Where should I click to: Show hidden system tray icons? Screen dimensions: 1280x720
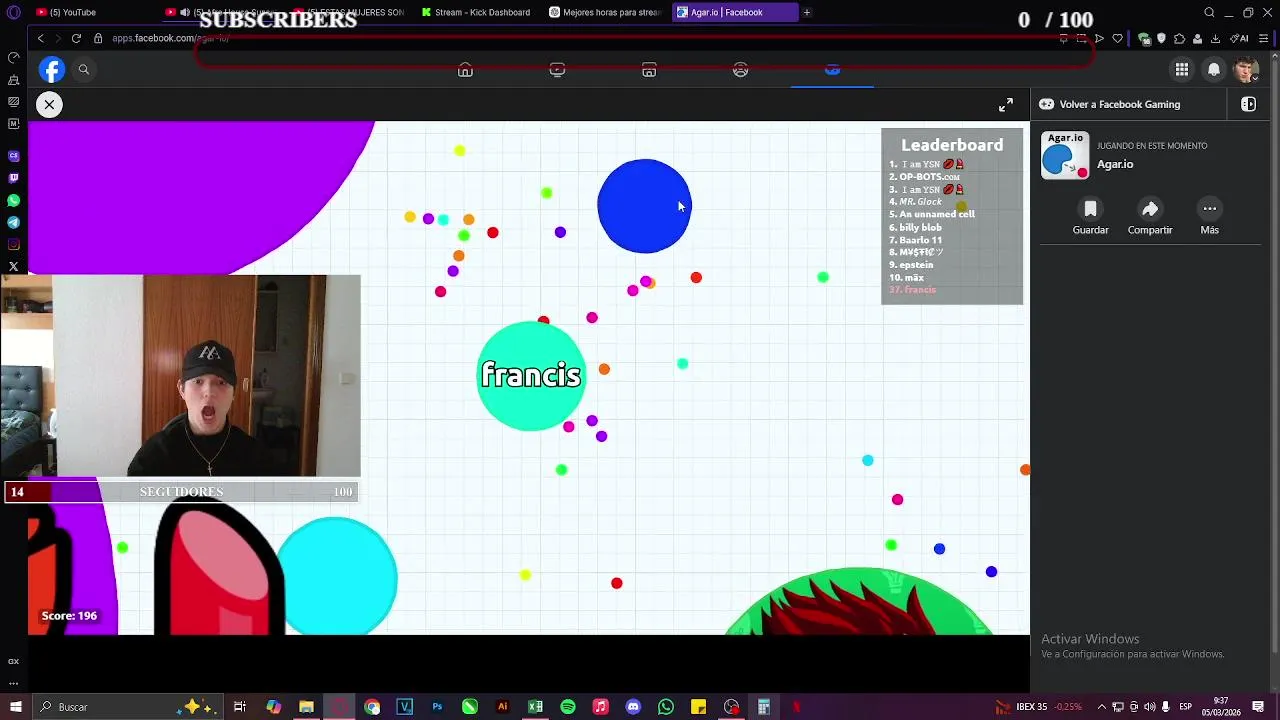pyautogui.click(x=1102, y=707)
